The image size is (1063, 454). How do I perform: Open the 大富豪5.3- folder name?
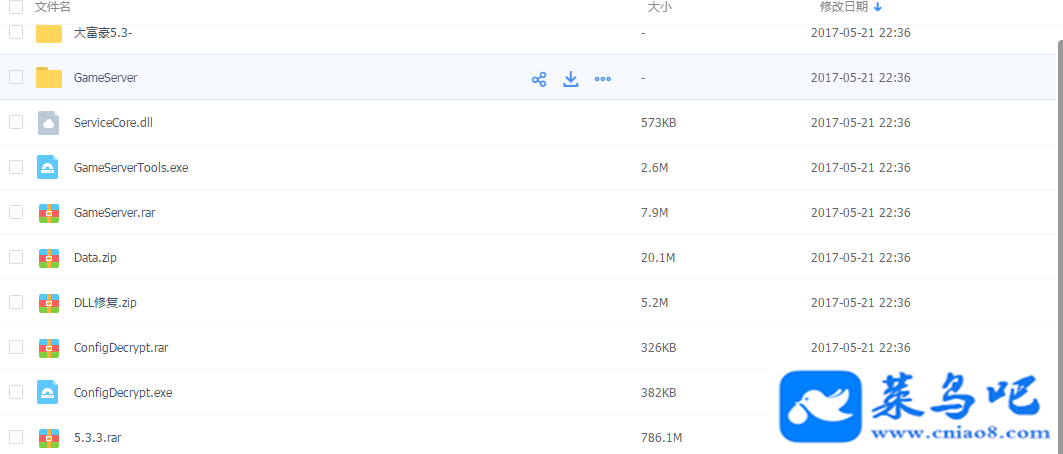pyautogui.click(x=103, y=33)
